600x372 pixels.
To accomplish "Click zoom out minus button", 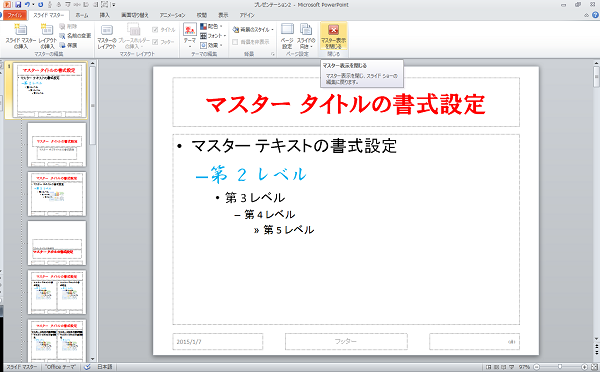I will 536,367.
